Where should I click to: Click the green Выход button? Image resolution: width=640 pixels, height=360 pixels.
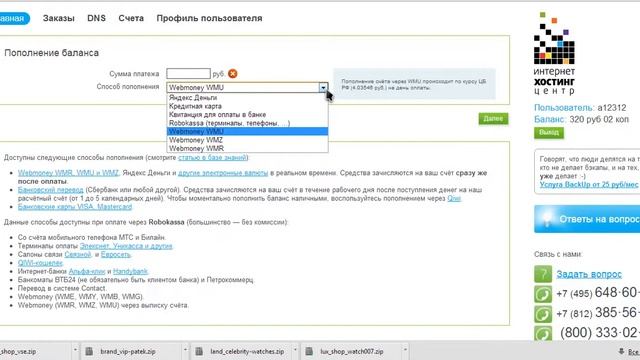tap(549, 133)
